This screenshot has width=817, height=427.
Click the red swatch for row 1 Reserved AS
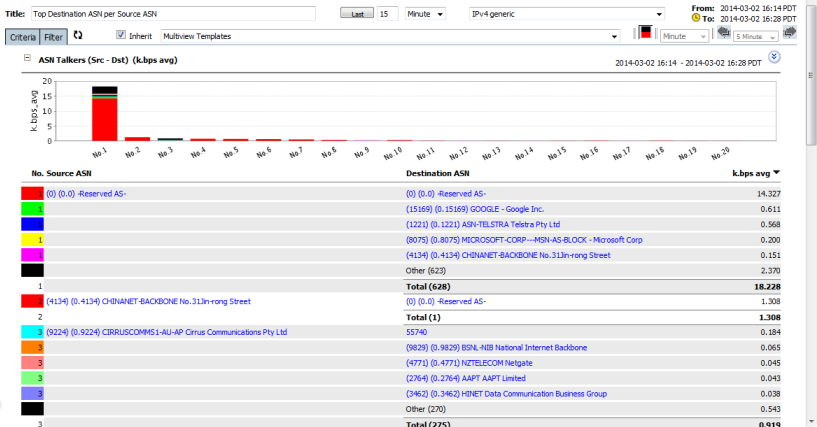[32, 194]
